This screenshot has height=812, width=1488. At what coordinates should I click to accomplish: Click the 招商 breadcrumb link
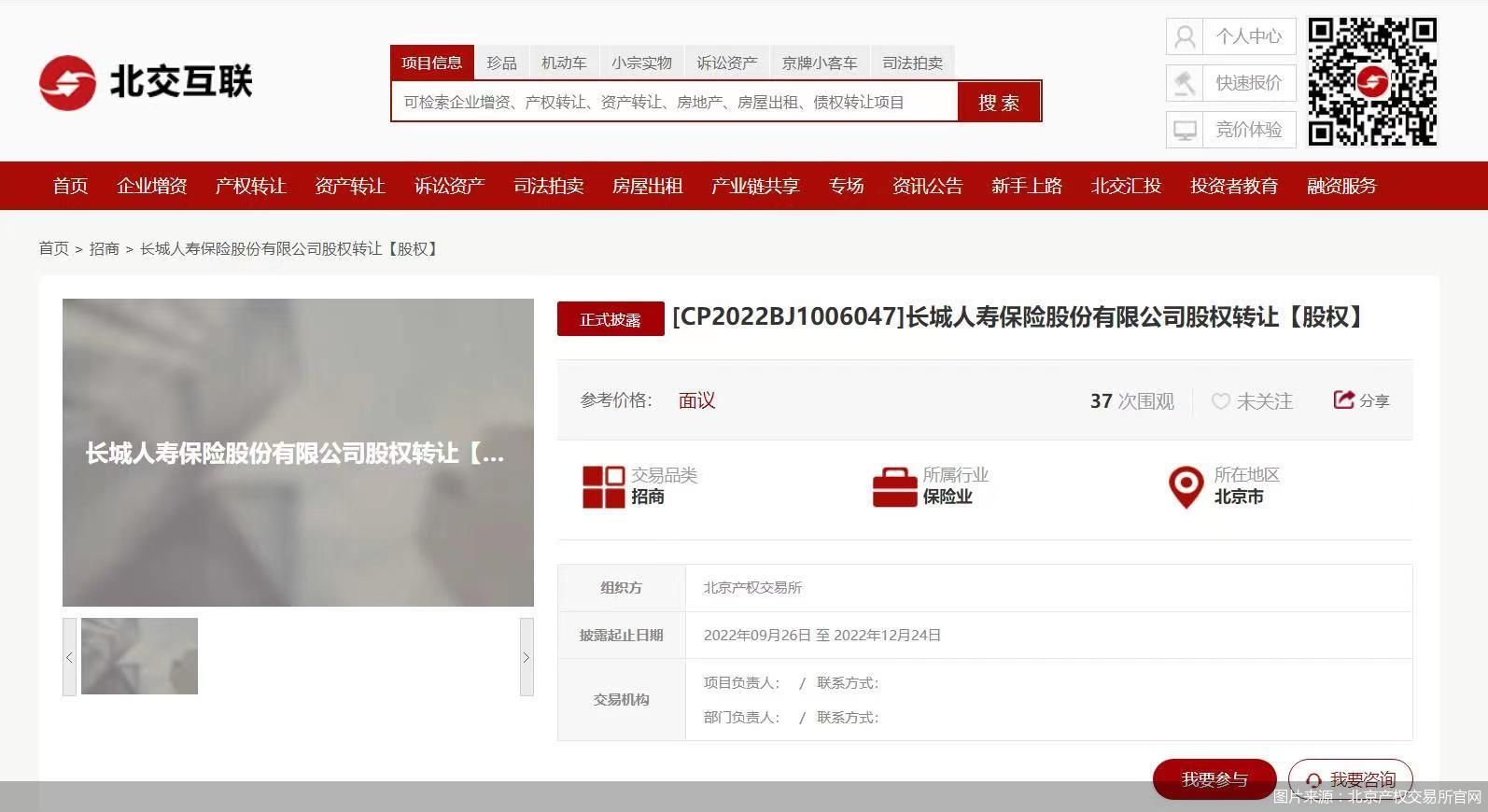point(104,248)
